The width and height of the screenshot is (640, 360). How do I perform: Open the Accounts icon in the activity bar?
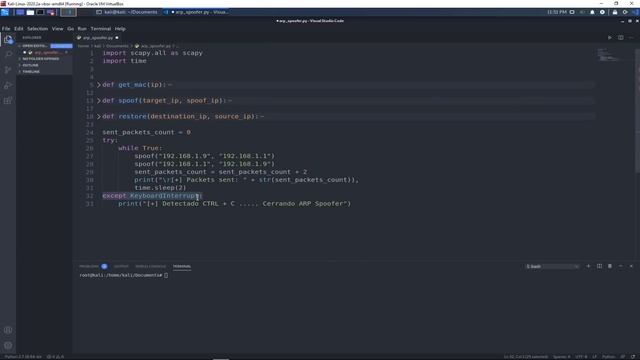coord(8,330)
